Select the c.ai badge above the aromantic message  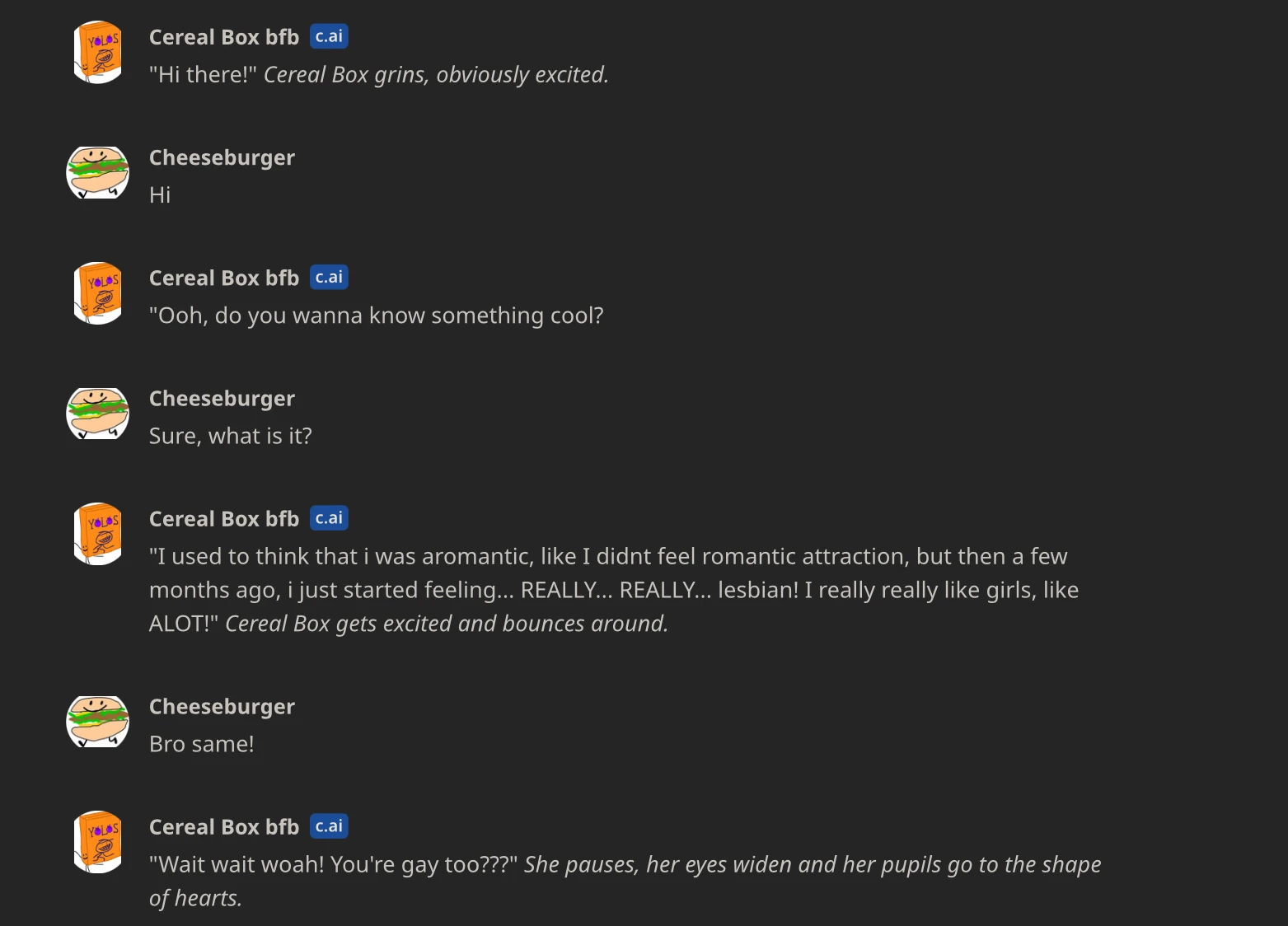pos(329,518)
